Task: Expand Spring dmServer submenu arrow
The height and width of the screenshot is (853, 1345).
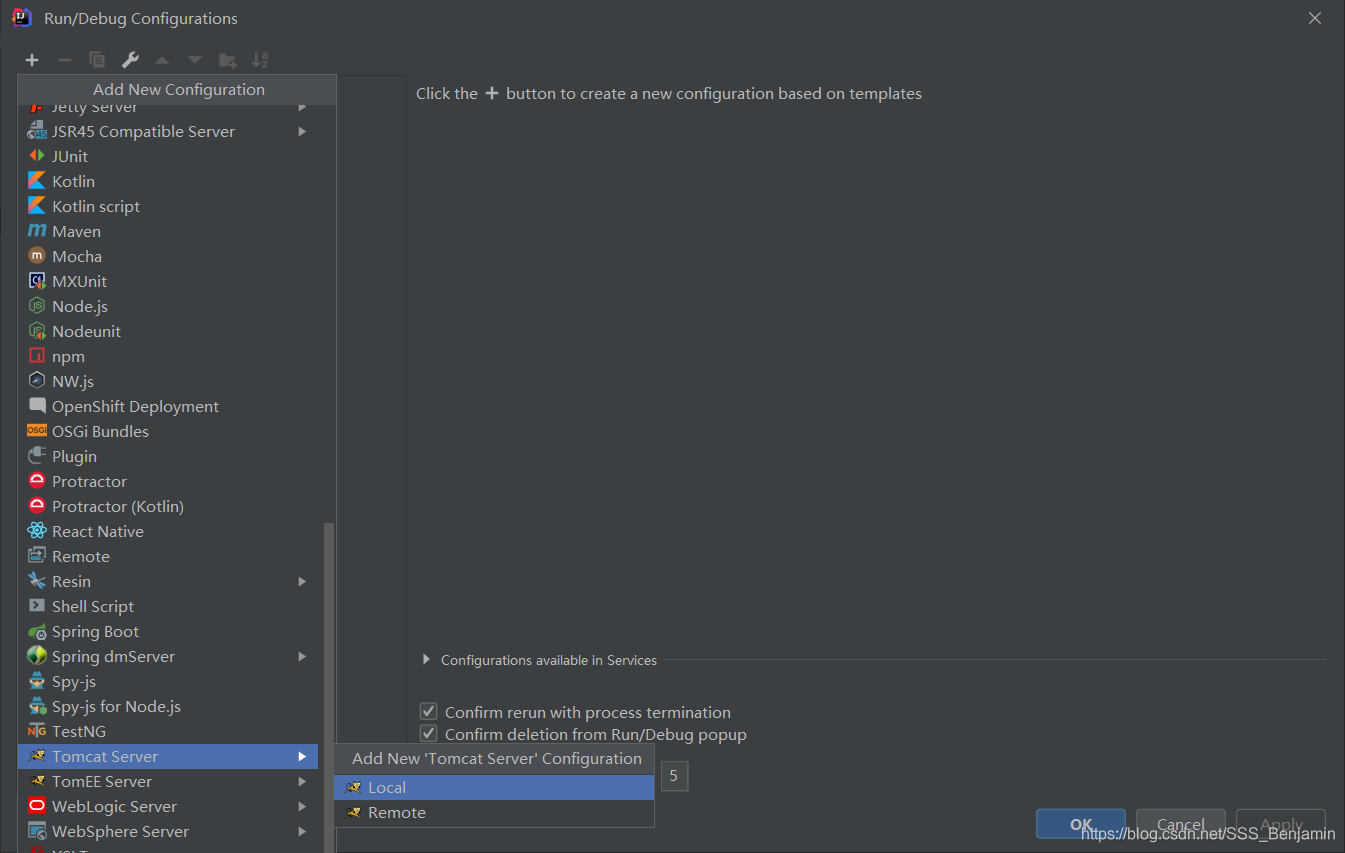Action: [302, 656]
